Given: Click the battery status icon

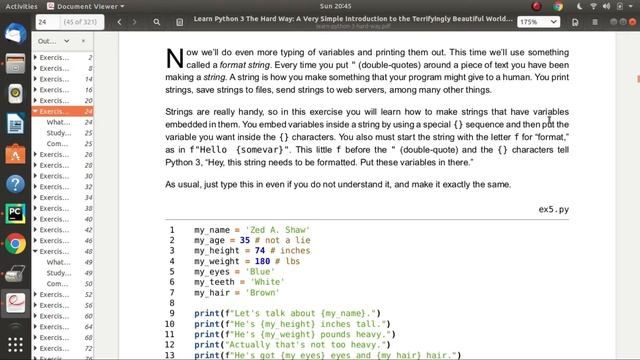Looking at the screenshot, I should click(x=620, y=6).
